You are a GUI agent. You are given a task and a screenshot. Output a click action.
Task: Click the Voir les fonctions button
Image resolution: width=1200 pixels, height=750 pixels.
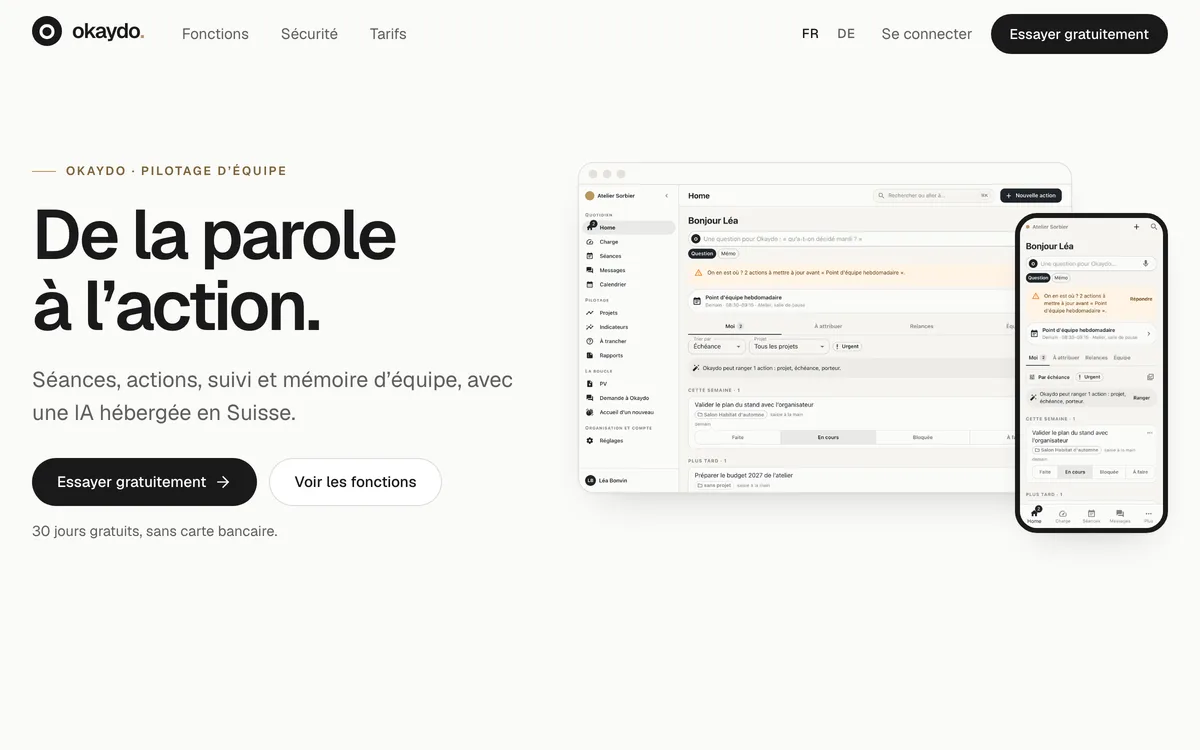[355, 482]
